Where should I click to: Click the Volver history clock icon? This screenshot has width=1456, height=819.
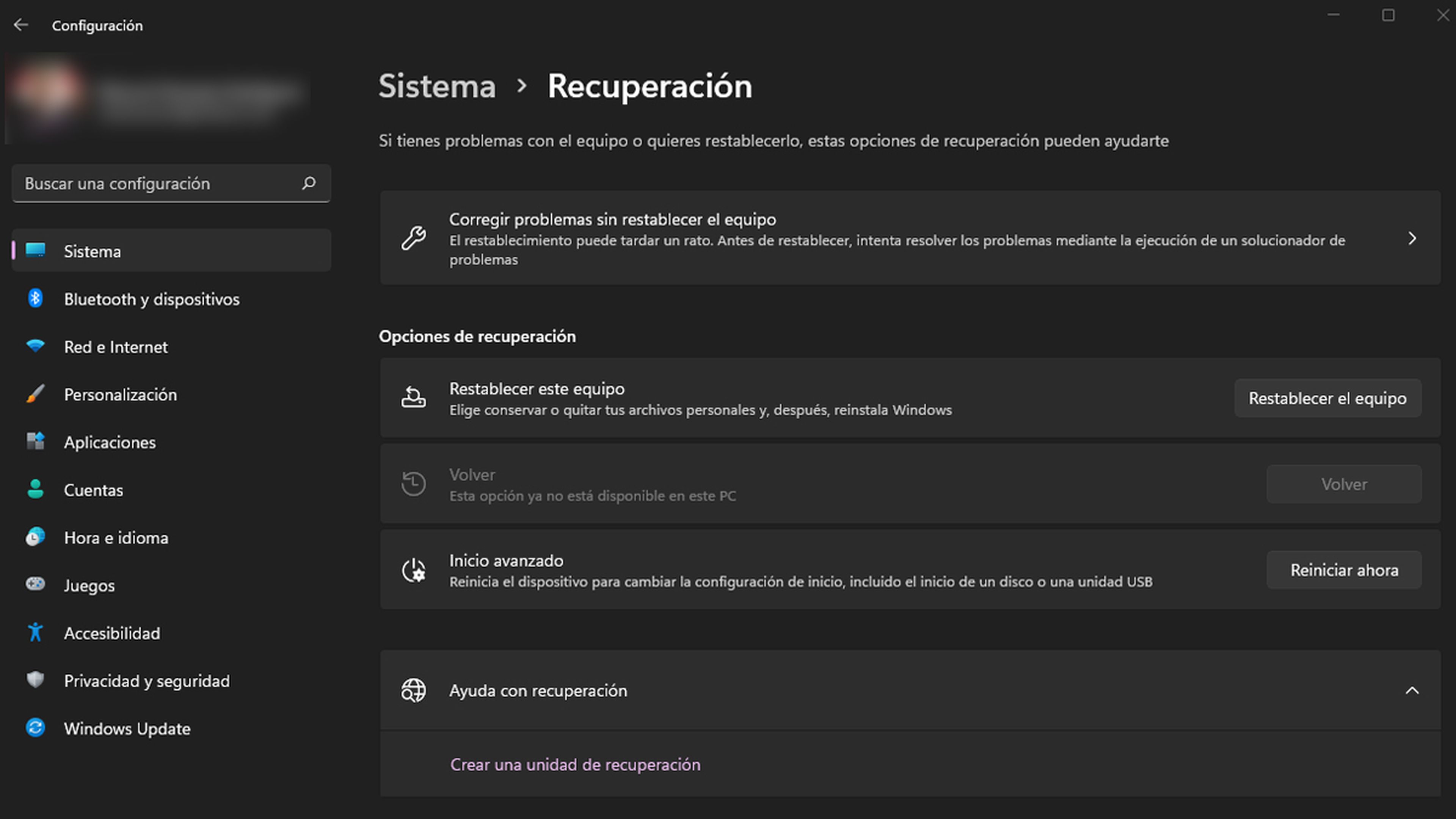[x=413, y=484]
